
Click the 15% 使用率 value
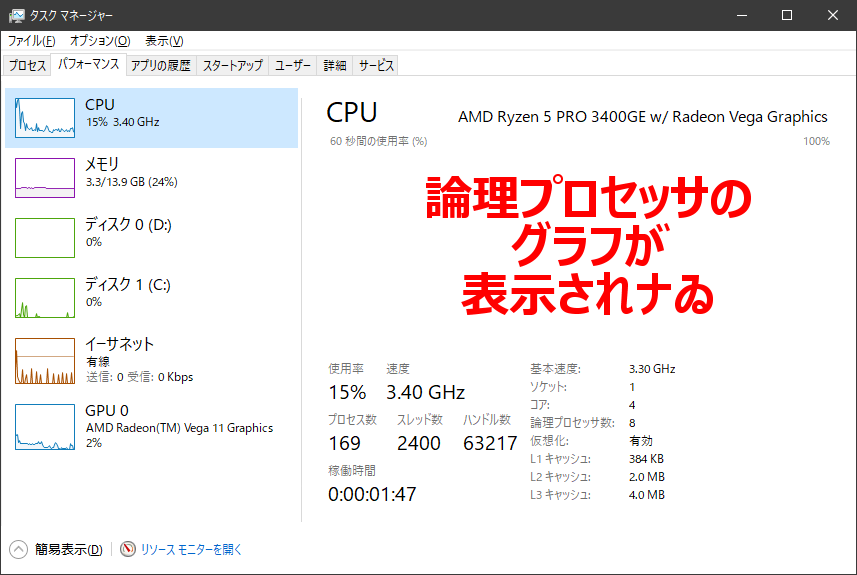click(347, 392)
